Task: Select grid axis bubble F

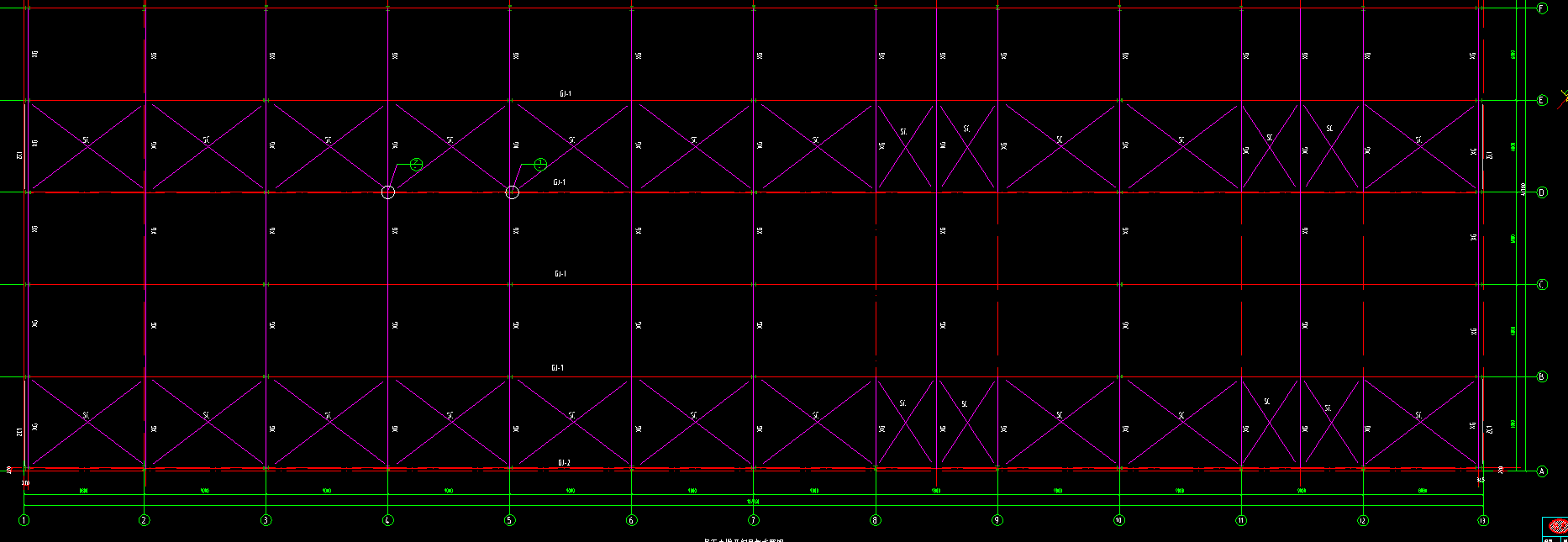Action: [1542, 8]
